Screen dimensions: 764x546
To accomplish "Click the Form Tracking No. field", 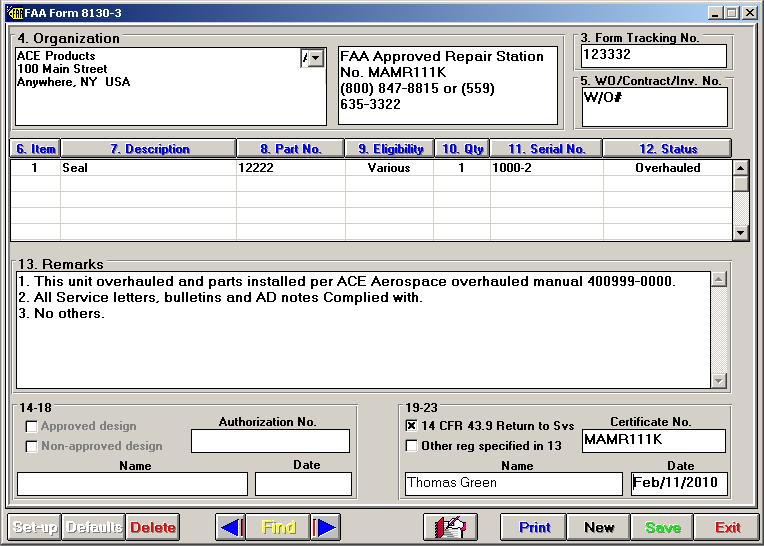I will coord(653,55).
